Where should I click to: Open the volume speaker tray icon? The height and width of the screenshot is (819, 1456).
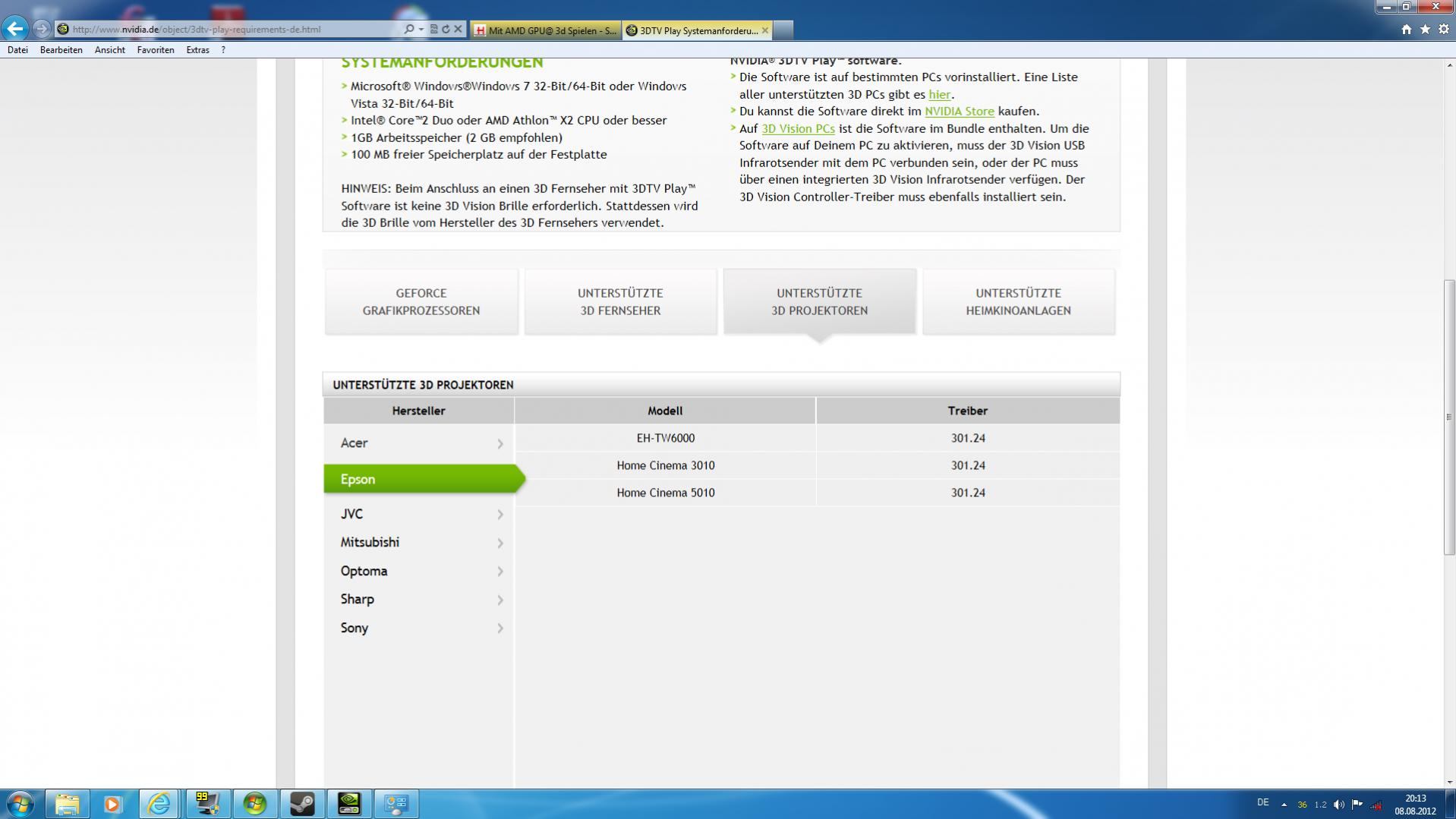tap(1339, 805)
